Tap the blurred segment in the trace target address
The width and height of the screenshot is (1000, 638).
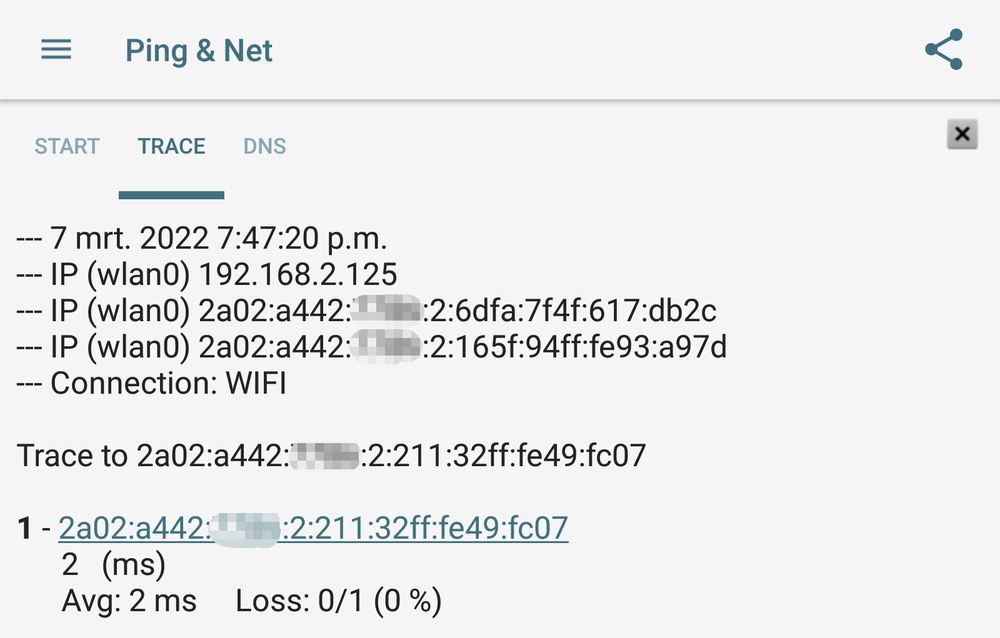325,456
